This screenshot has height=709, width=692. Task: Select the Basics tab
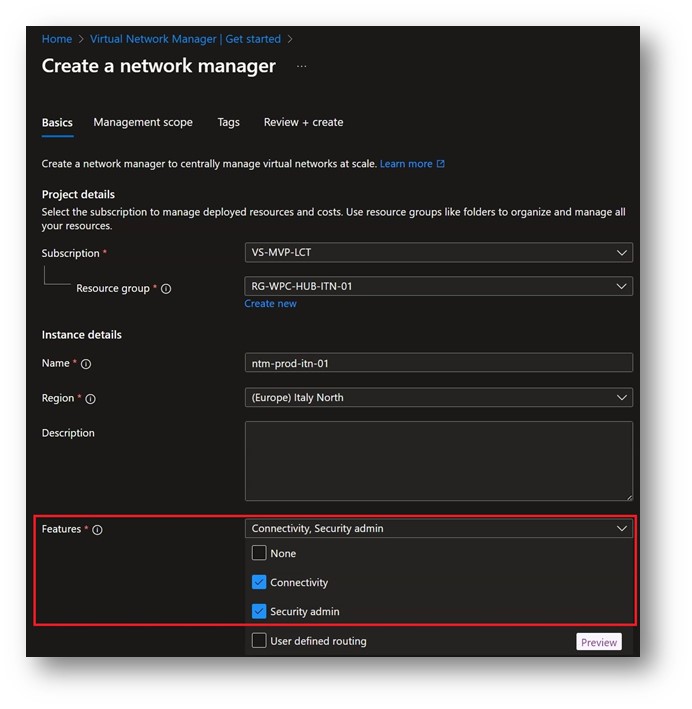[x=57, y=123]
